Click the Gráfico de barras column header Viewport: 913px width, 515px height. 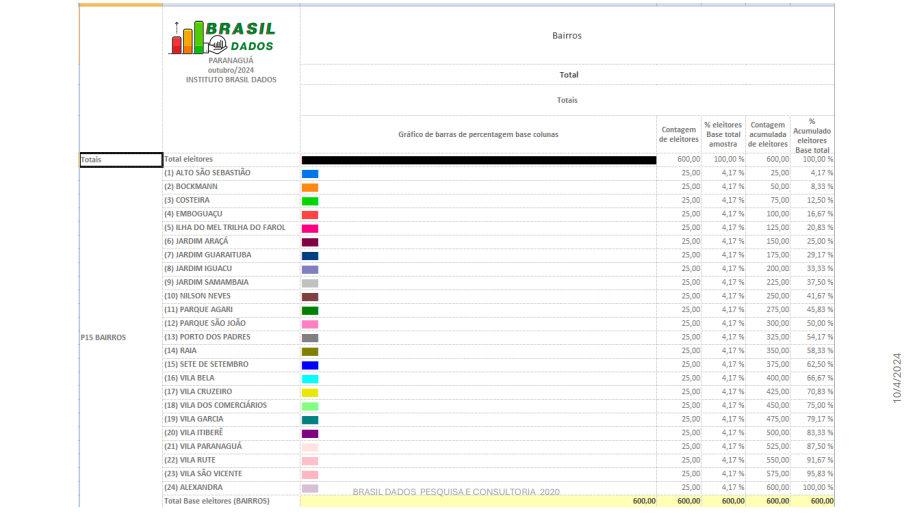[478, 135]
